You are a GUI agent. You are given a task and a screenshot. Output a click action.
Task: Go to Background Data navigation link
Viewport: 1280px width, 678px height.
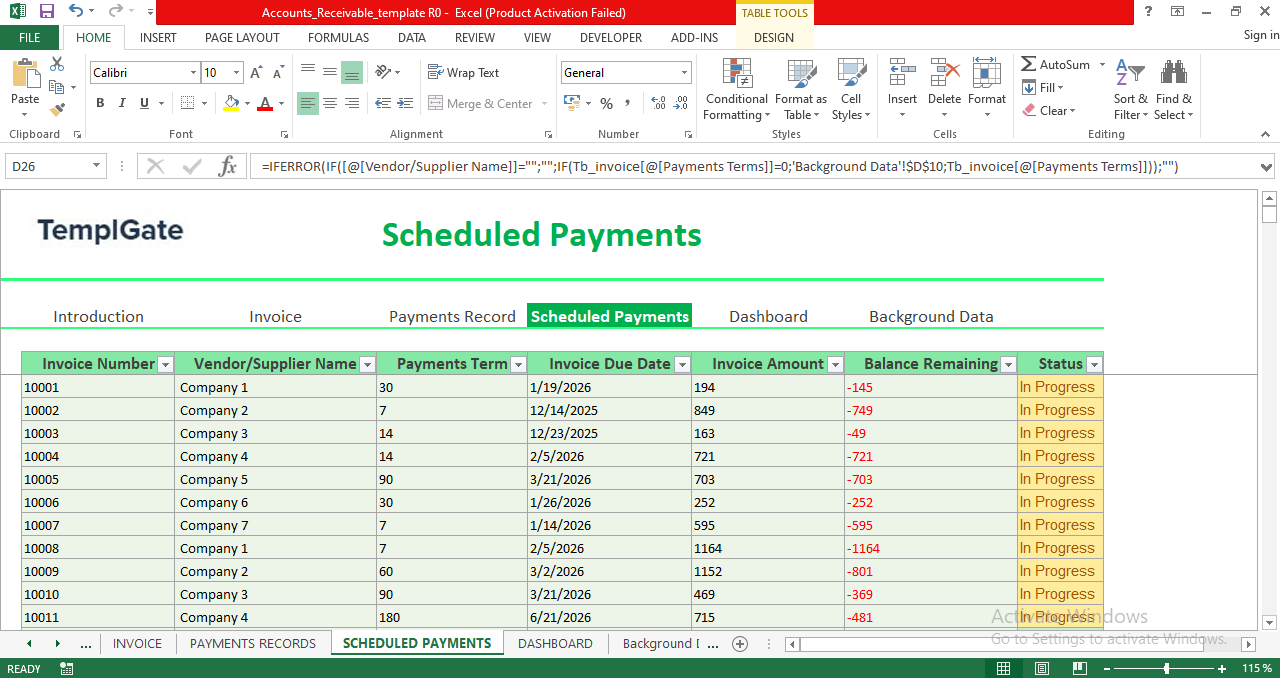(931, 316)
